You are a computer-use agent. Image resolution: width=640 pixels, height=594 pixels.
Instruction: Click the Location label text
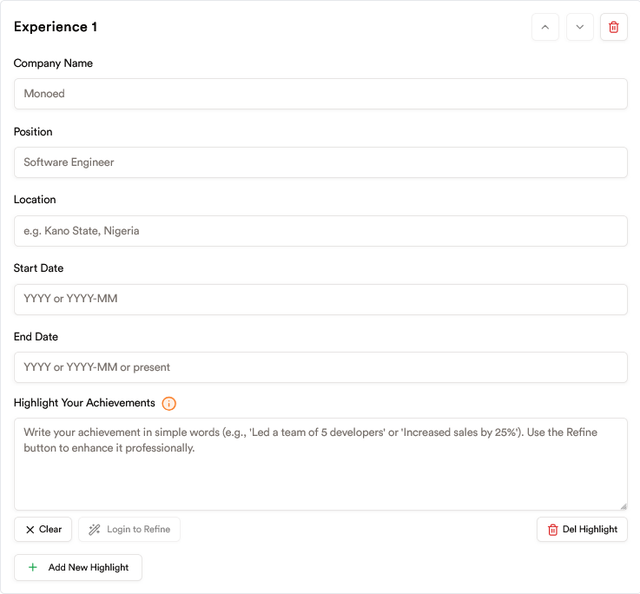[35, 200]
